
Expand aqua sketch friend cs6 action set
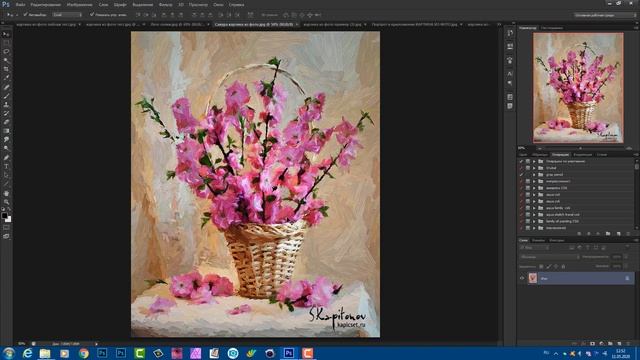[534, 214]
